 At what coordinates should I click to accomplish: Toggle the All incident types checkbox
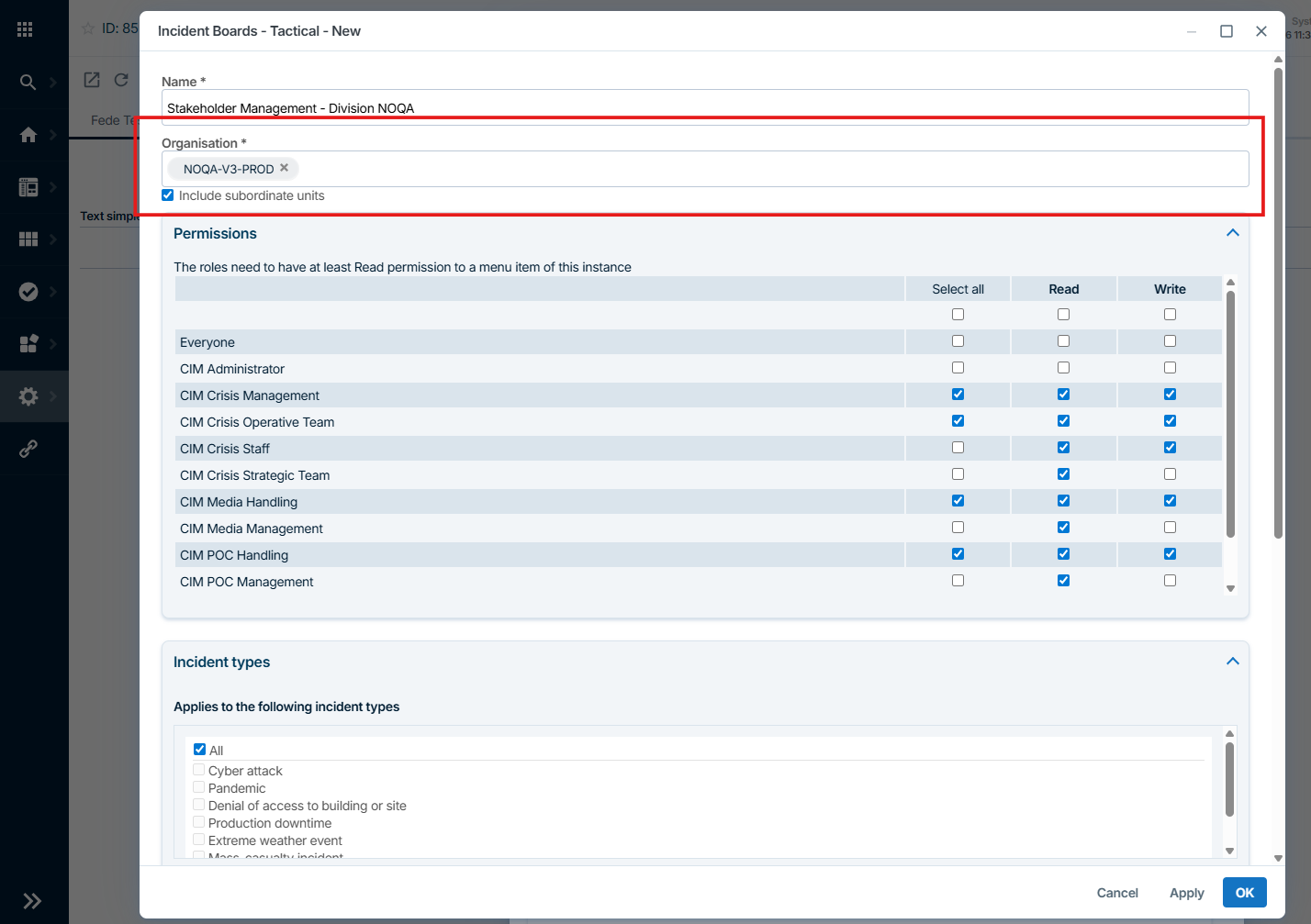(200, 750)
